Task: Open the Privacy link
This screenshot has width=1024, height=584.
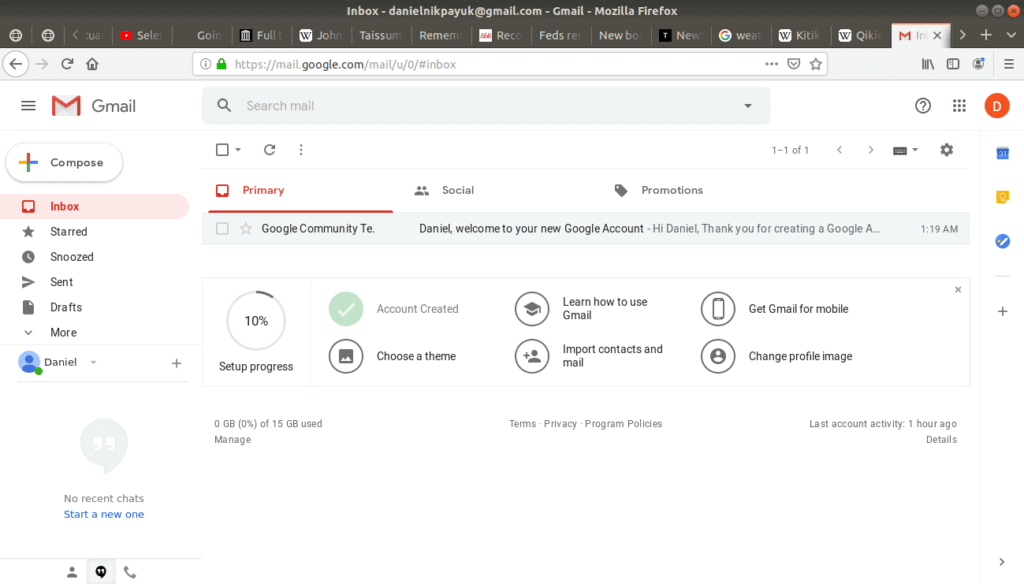Action: click(x=560, y=424)
